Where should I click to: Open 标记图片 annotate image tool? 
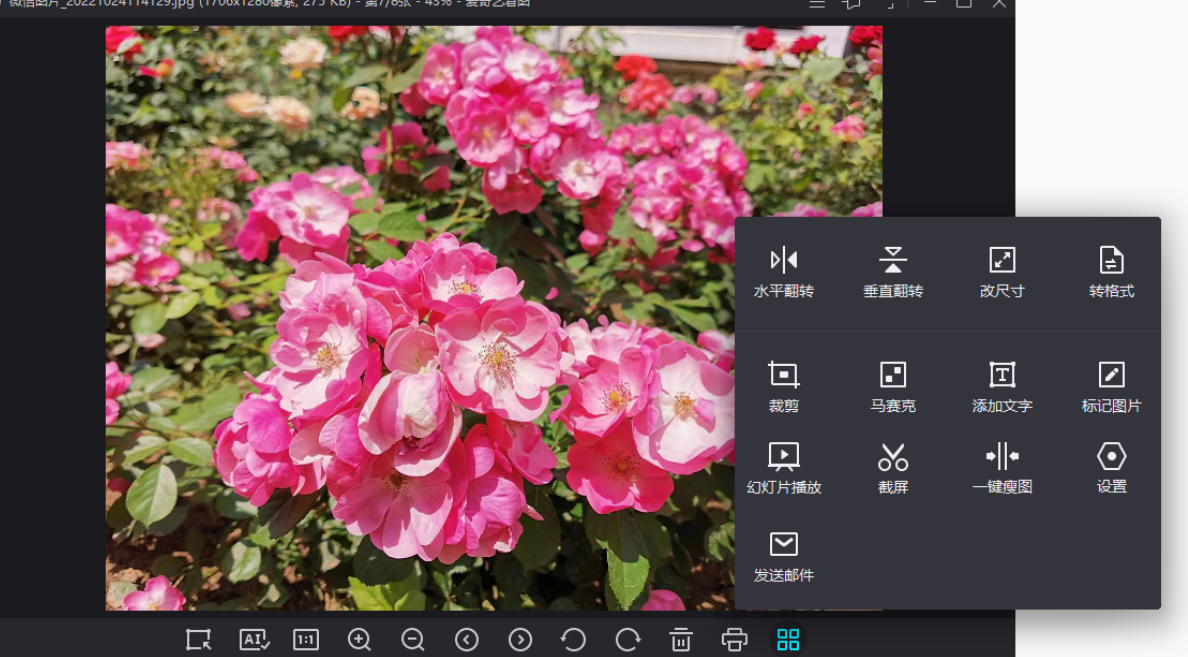(x=1111, y=386)
